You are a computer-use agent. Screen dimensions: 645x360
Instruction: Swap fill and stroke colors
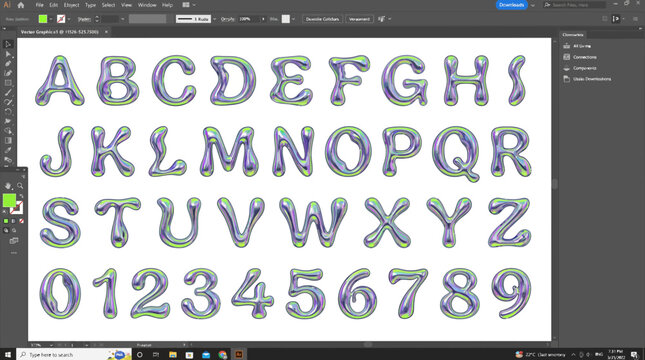pos(21,196)
